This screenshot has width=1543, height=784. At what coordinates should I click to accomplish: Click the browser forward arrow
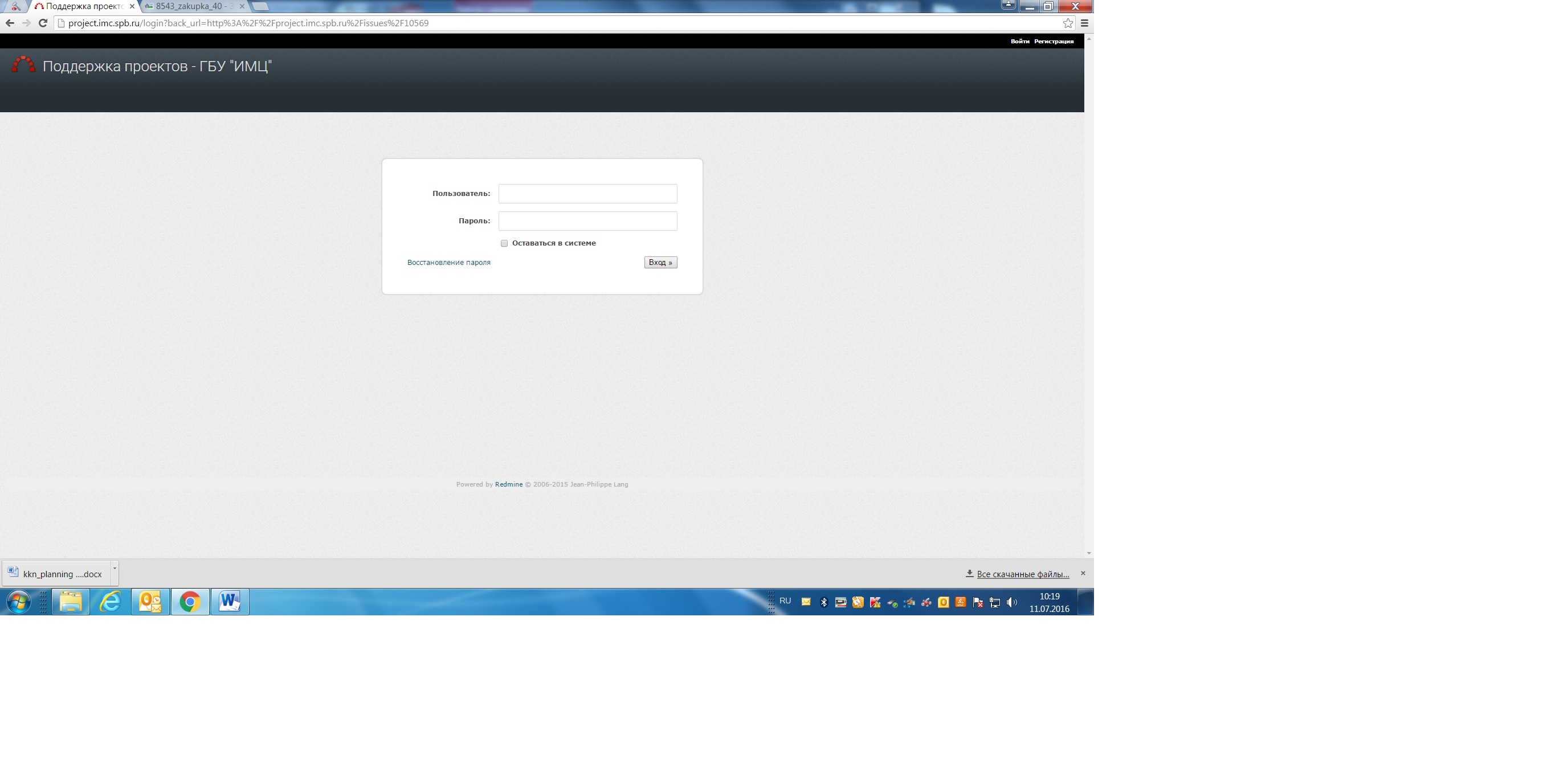click(26, 23)
